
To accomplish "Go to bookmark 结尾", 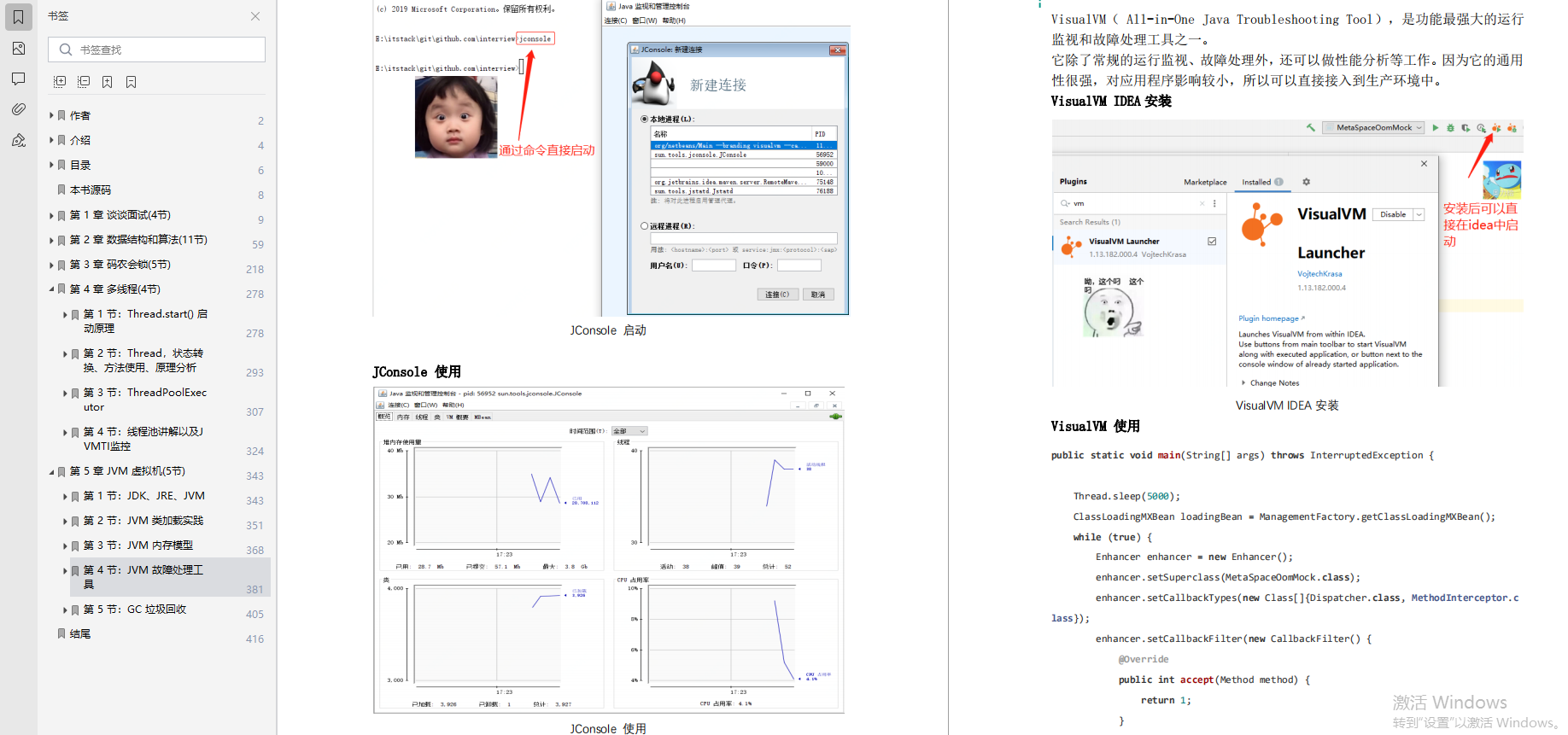I will click(x=80, y=634).
